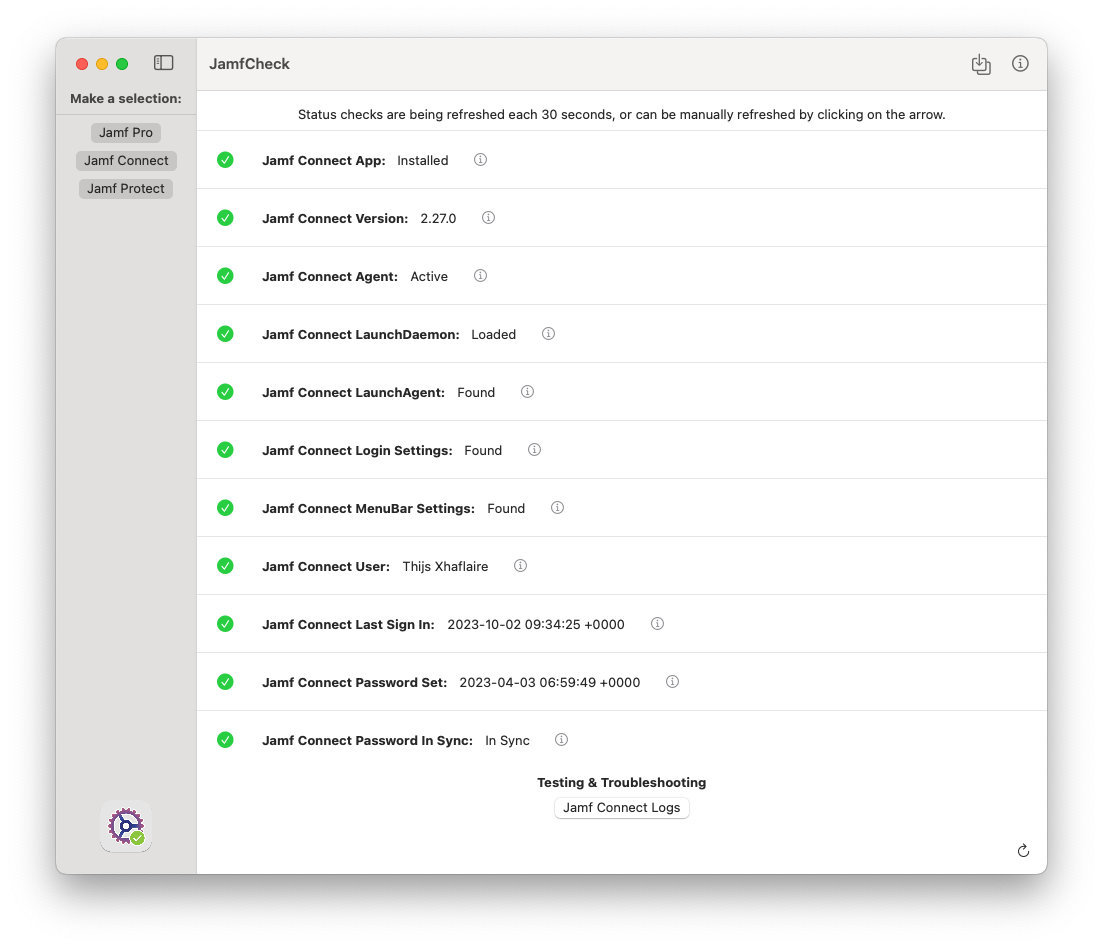Open the app info icon in title bar

click(x=1020, y=63)
